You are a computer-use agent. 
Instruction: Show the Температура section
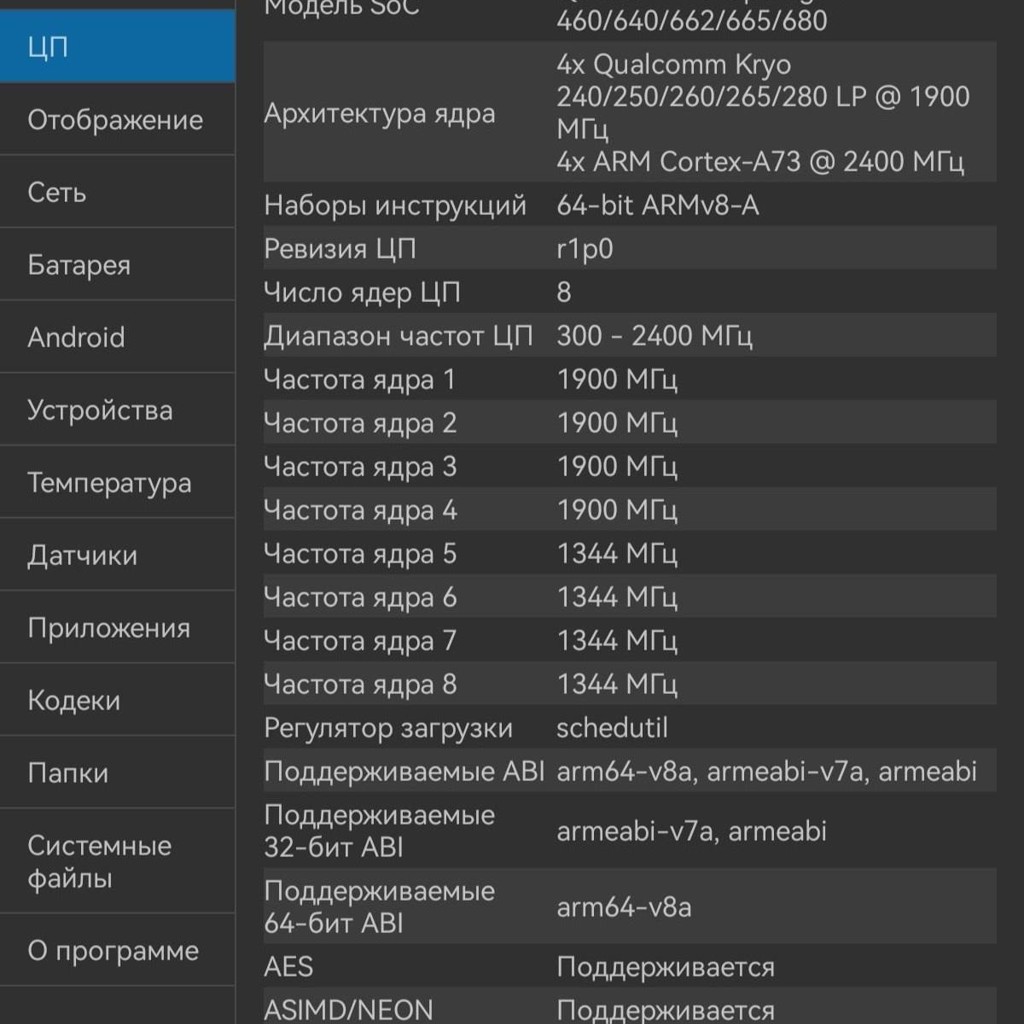click(118, 482)
